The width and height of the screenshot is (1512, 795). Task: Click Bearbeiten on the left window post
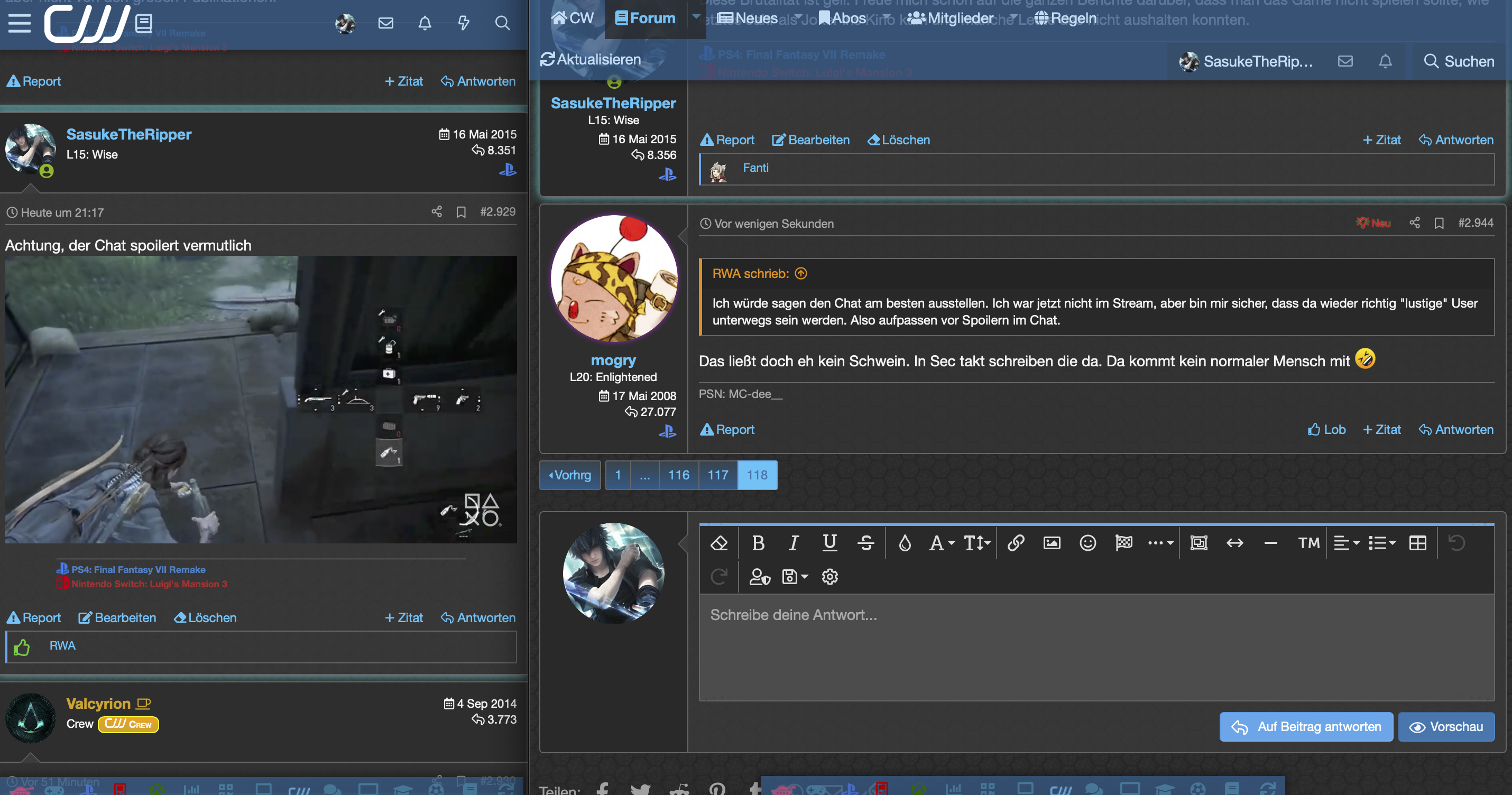[117, 618]
